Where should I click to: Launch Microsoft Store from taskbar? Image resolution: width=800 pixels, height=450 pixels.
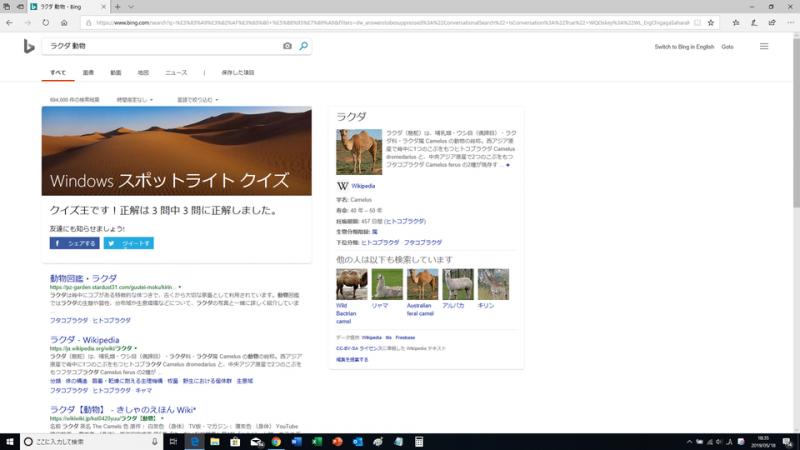(235, 442)
